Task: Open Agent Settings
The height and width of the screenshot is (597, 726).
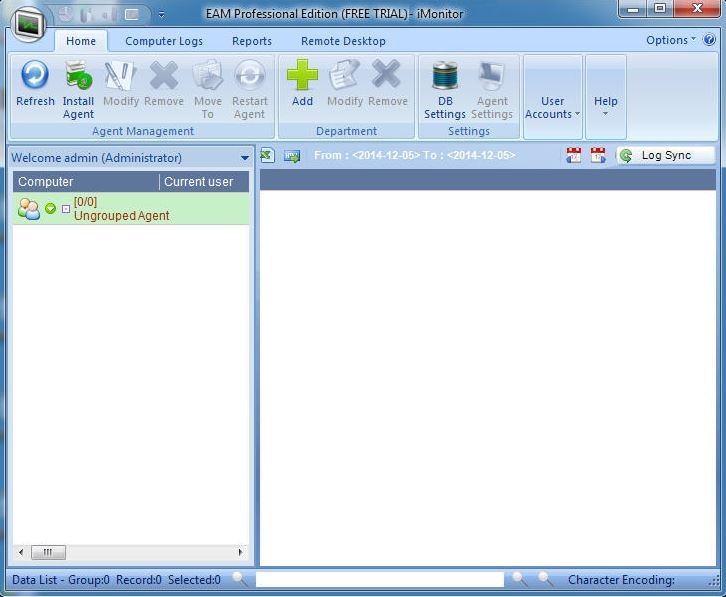Action: click(x=492, y=90)
